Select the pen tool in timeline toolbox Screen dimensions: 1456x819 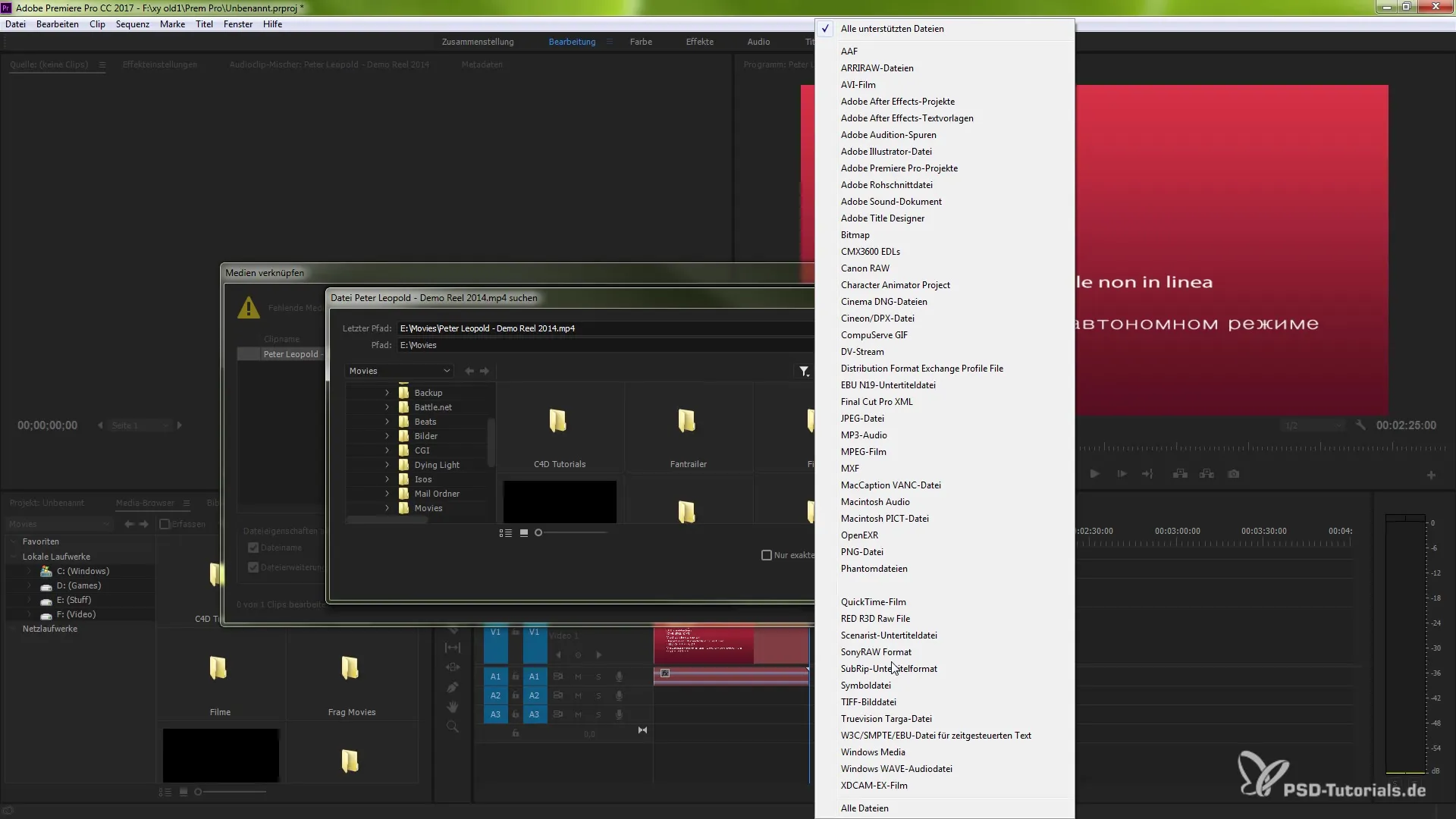(453, 687)
